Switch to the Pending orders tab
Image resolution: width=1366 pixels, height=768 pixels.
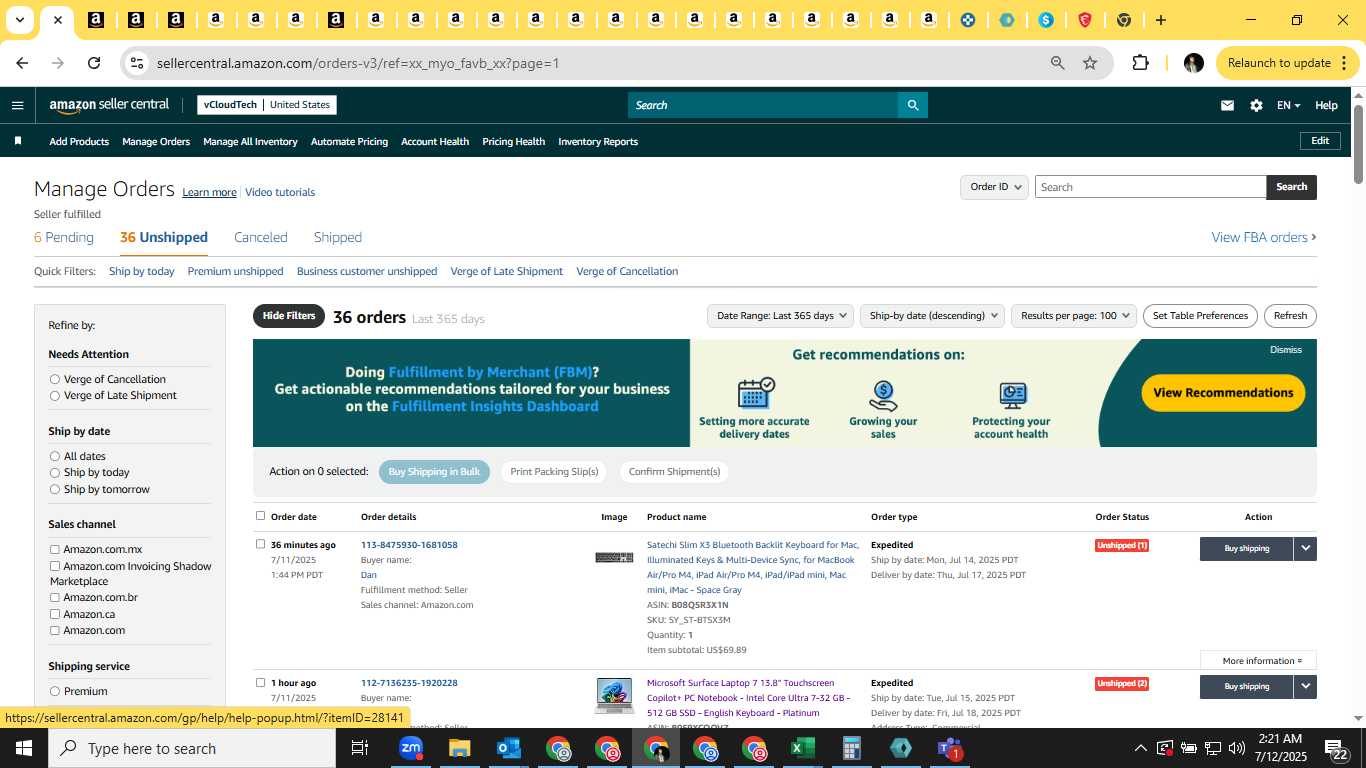(x=64, y=237)
